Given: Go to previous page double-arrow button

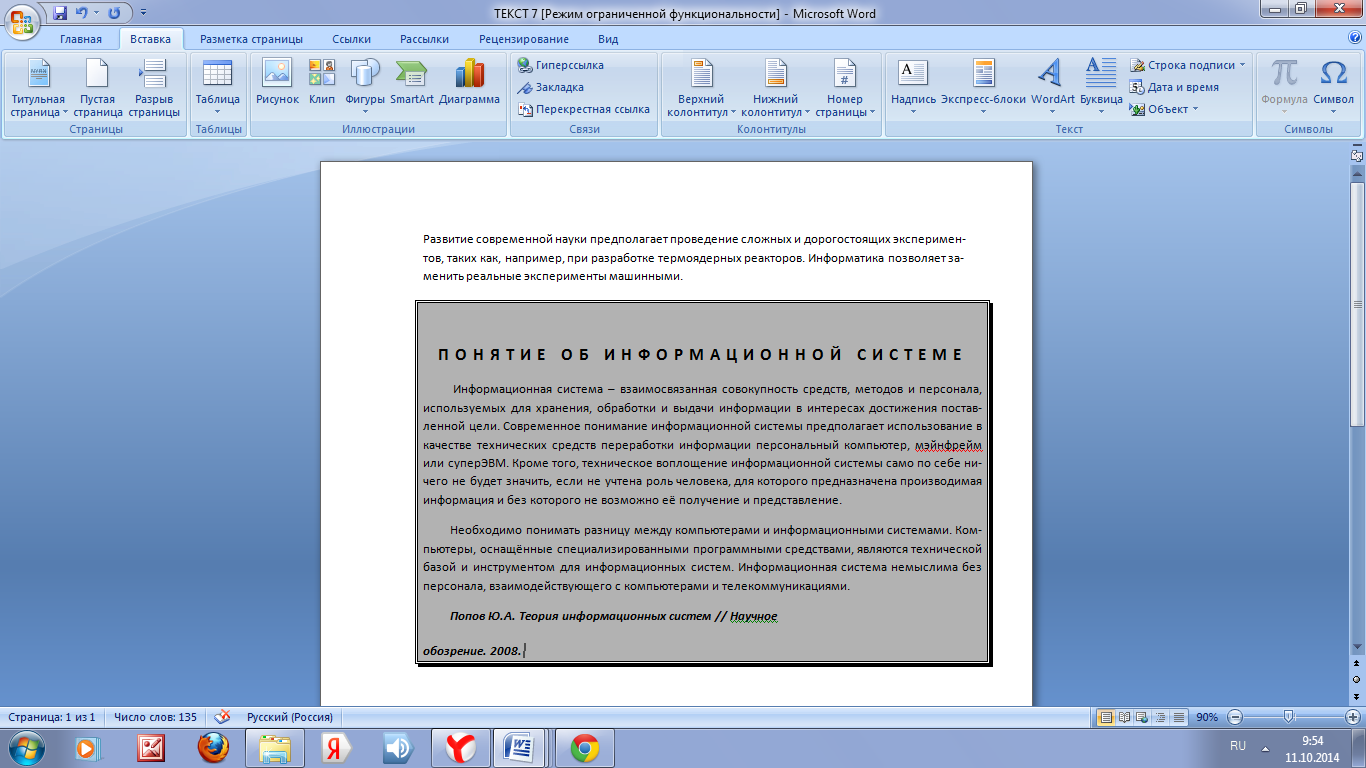Looking at the screenshot, I should point(1357,663).
